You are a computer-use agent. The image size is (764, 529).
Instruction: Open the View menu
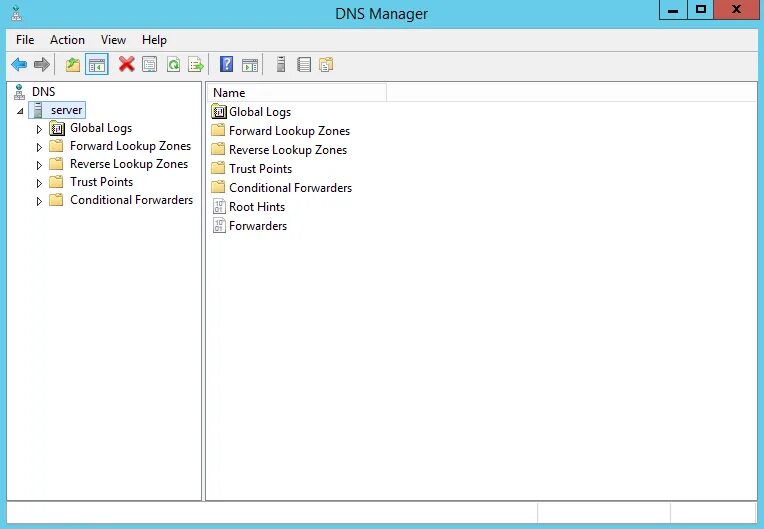point(113,39)
